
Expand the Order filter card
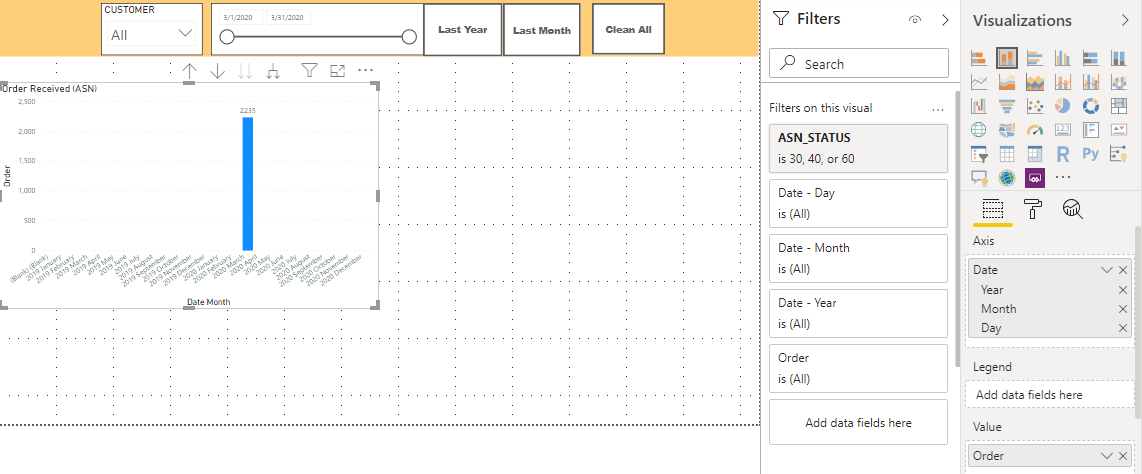click(859, 368)
